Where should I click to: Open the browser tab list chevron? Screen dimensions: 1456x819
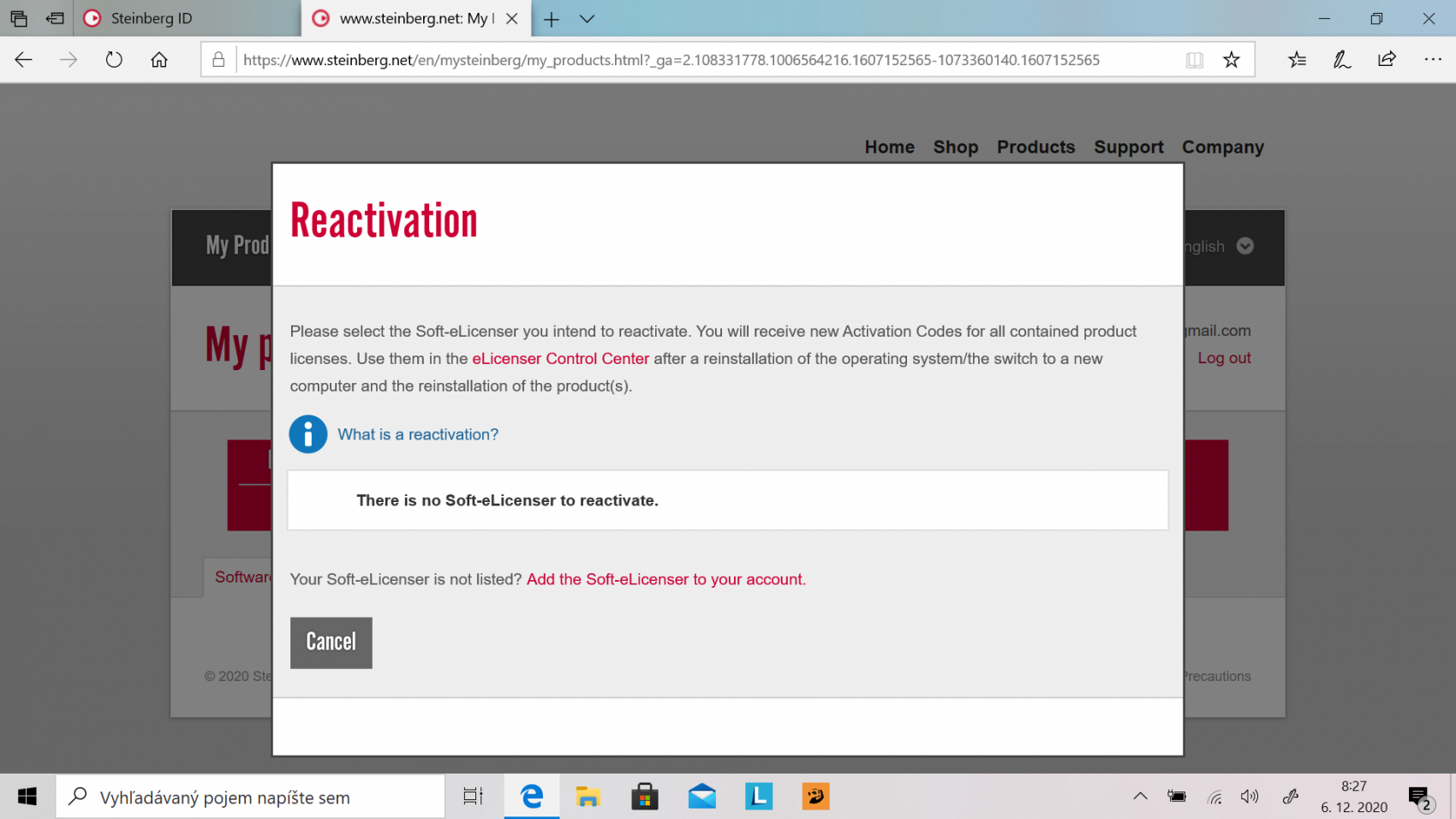(587, 19)
